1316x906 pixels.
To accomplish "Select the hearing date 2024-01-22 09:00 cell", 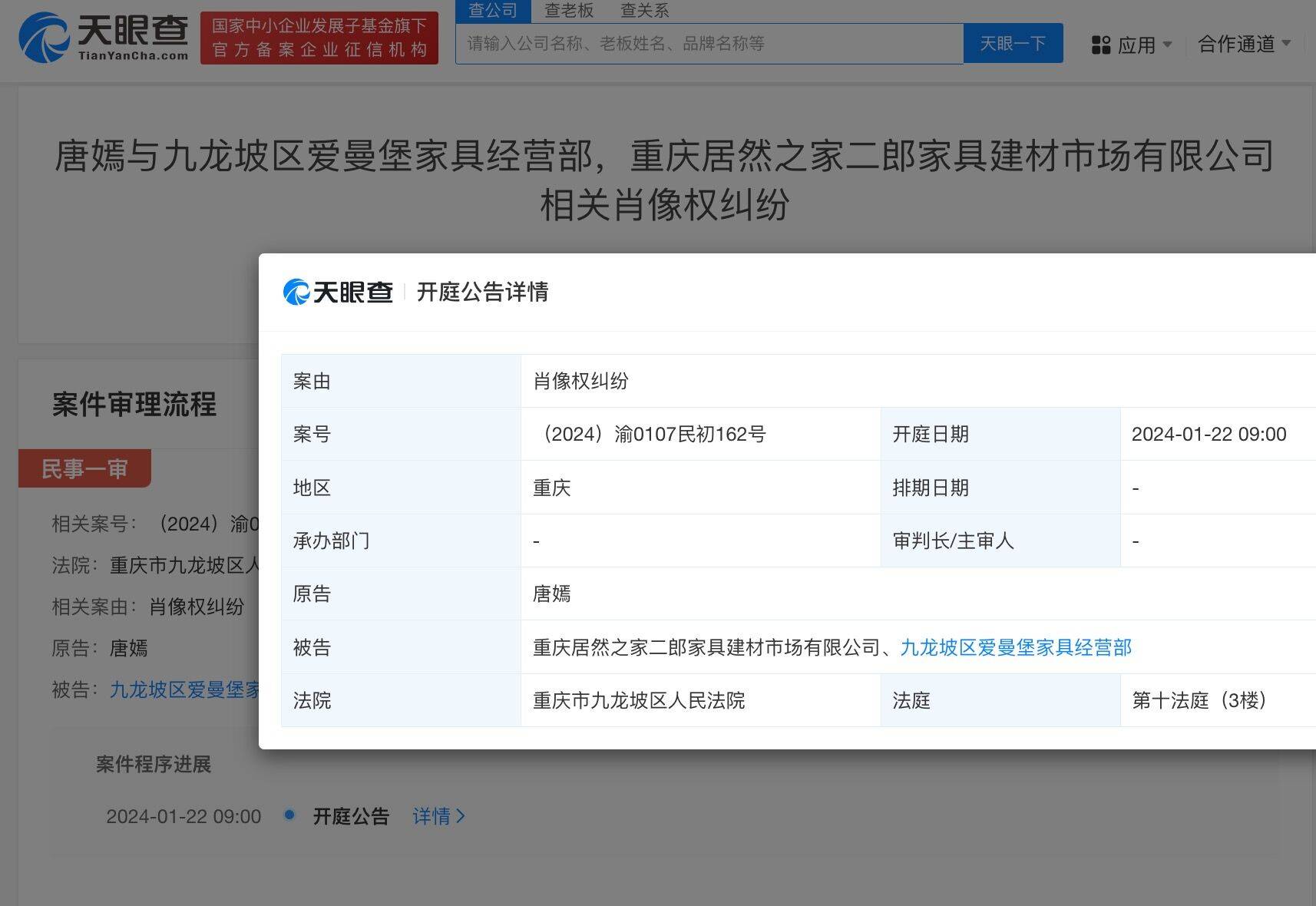I will pos(1218,434).
